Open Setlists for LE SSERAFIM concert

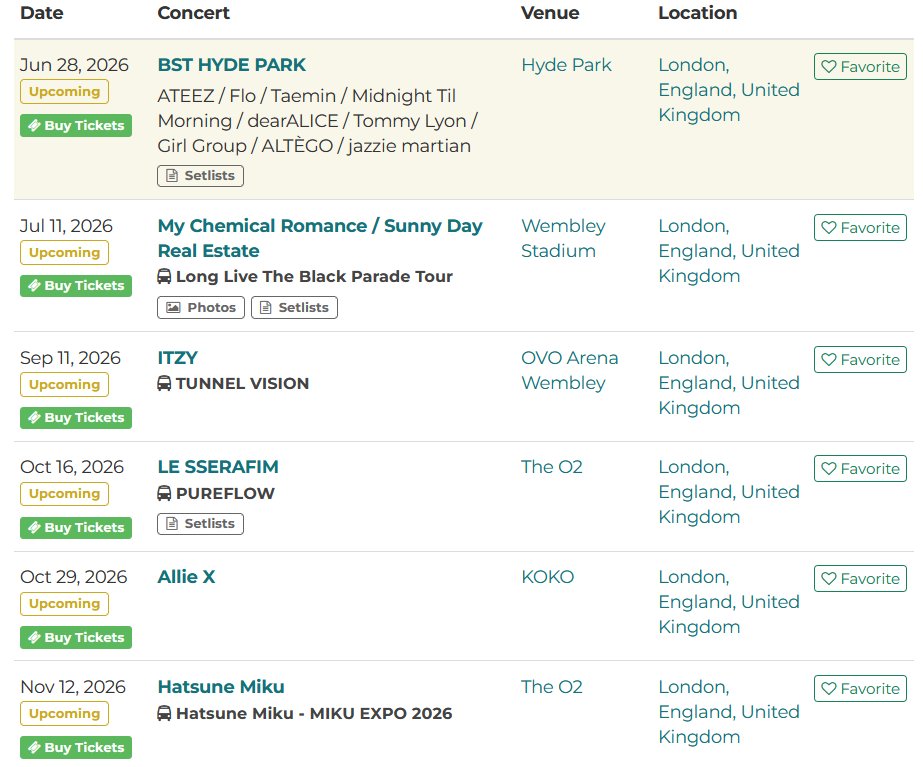pos(200,523)
